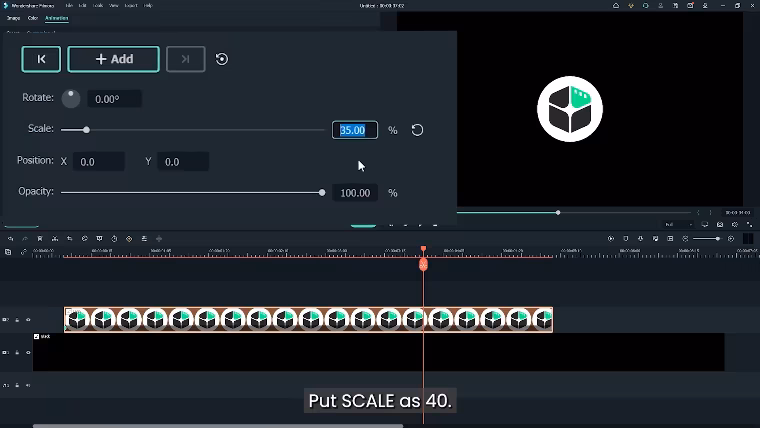Click the Color/green screen icon in toolbar
Viewport: 760px width, 428px height.
coord(99,238)
